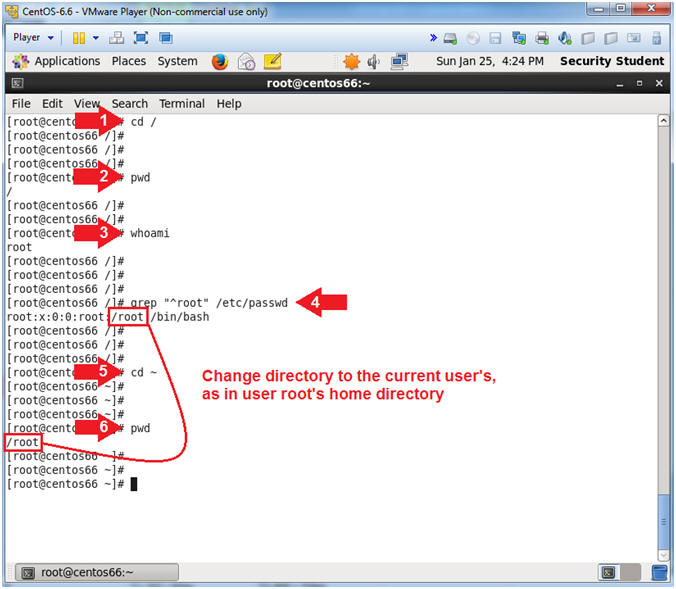Expand the hidden devices chevron
The image size is (676, 589).
pos(433,38)
